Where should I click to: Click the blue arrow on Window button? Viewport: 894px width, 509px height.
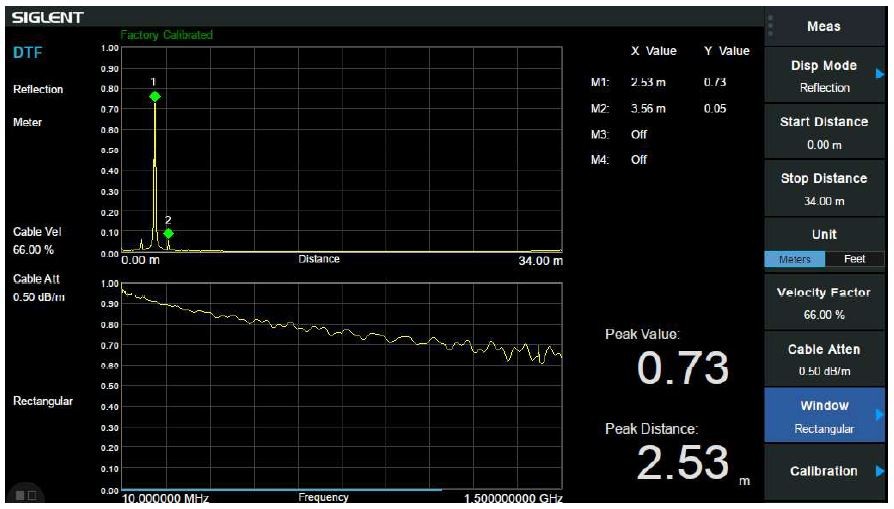(x=880, y=414)
